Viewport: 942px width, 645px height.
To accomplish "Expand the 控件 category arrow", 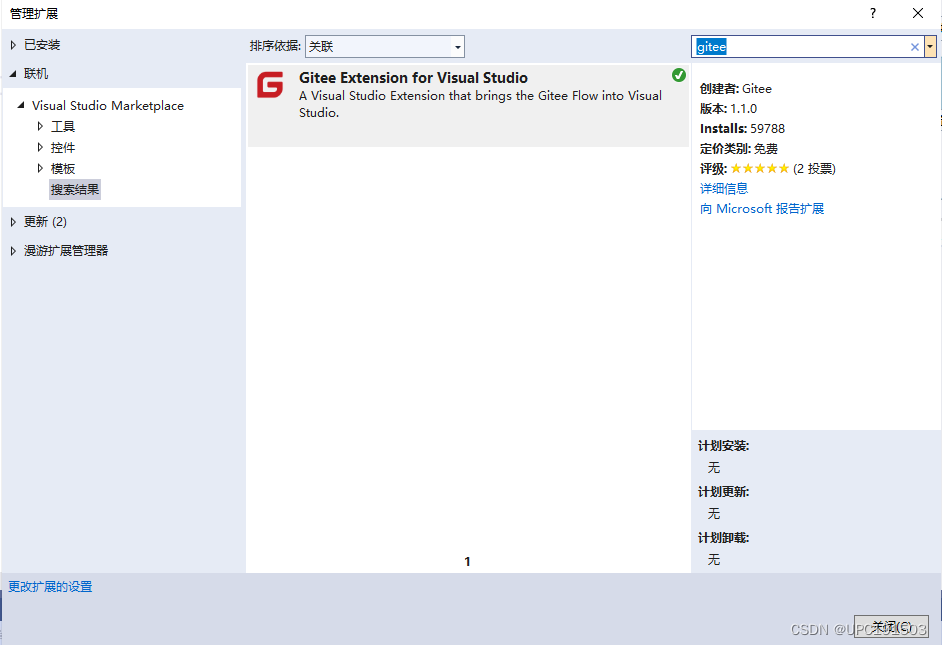I will tap(40, 148).
